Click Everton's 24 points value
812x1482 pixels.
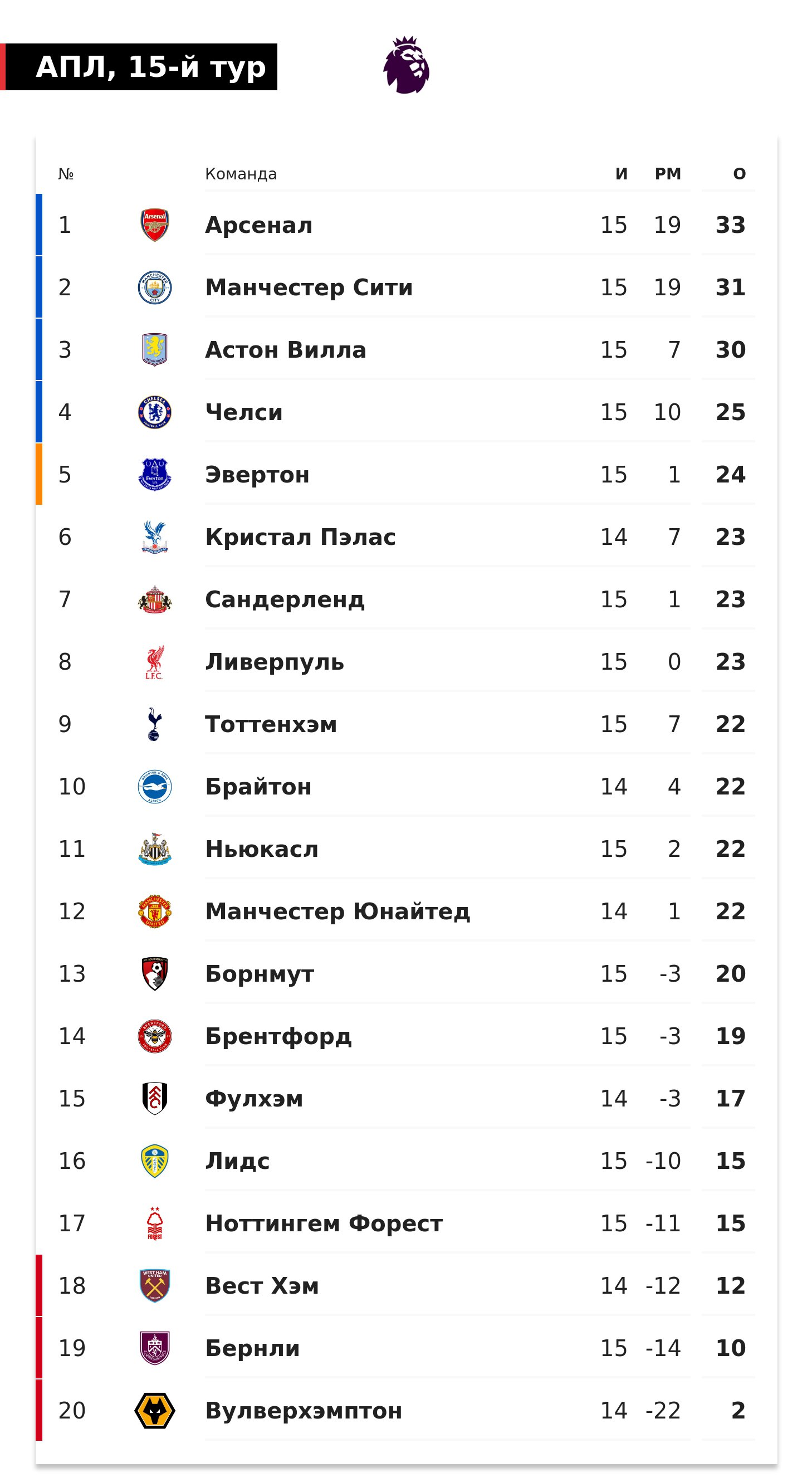[730, 475]
